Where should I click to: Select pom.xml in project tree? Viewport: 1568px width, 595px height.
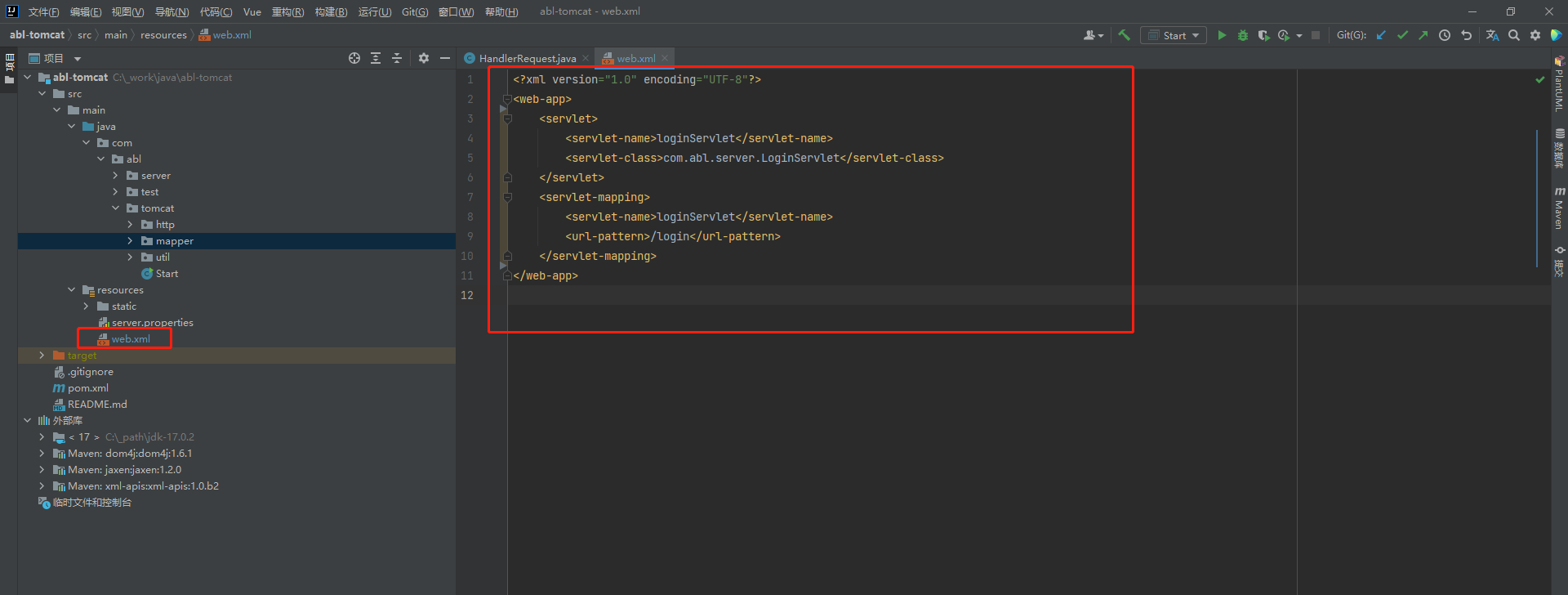87,388
